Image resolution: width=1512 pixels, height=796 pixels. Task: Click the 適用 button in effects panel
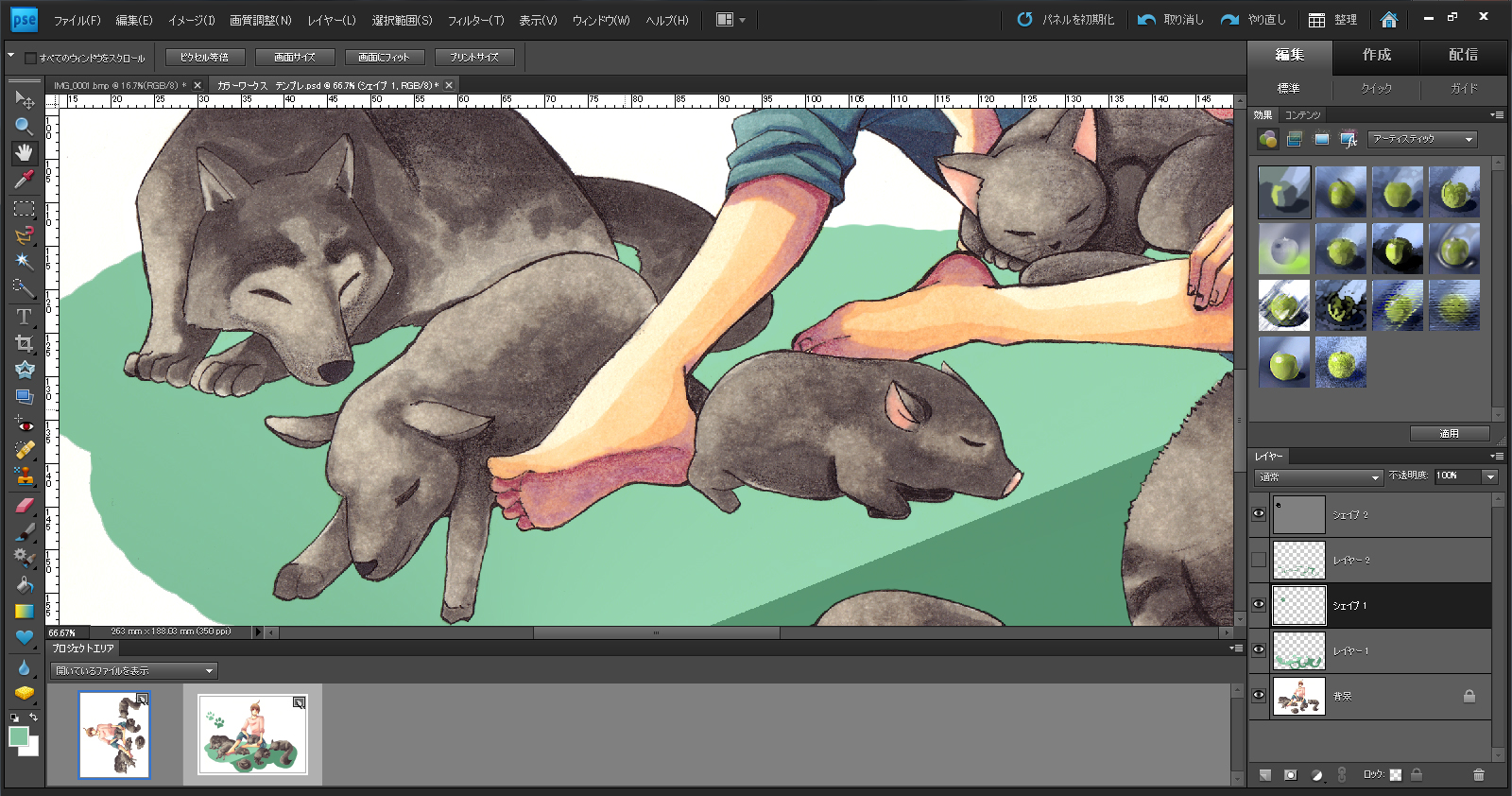1449,433
